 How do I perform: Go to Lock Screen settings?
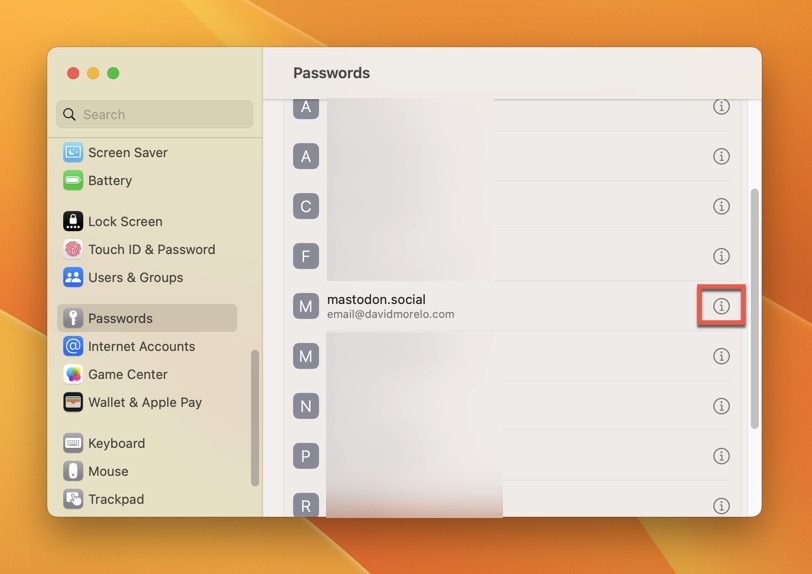tap(147, 221)
